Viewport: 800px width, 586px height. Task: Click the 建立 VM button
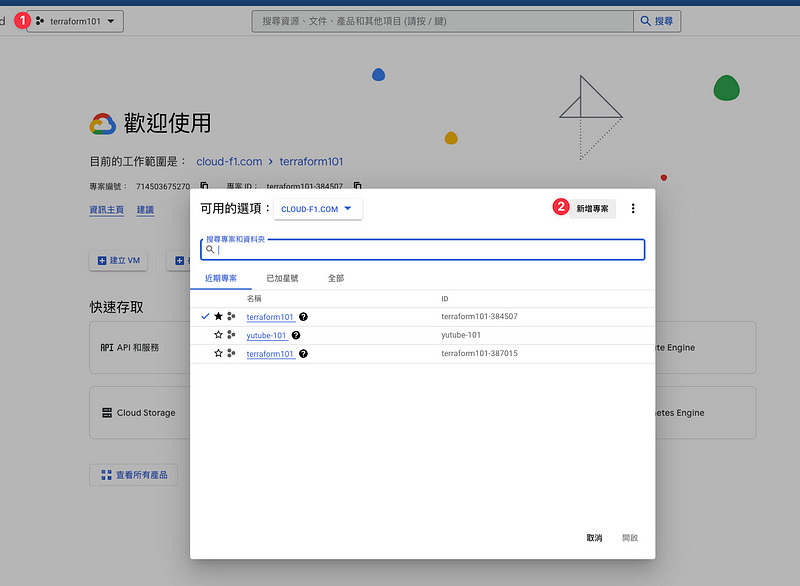click(x=118, y=261)
